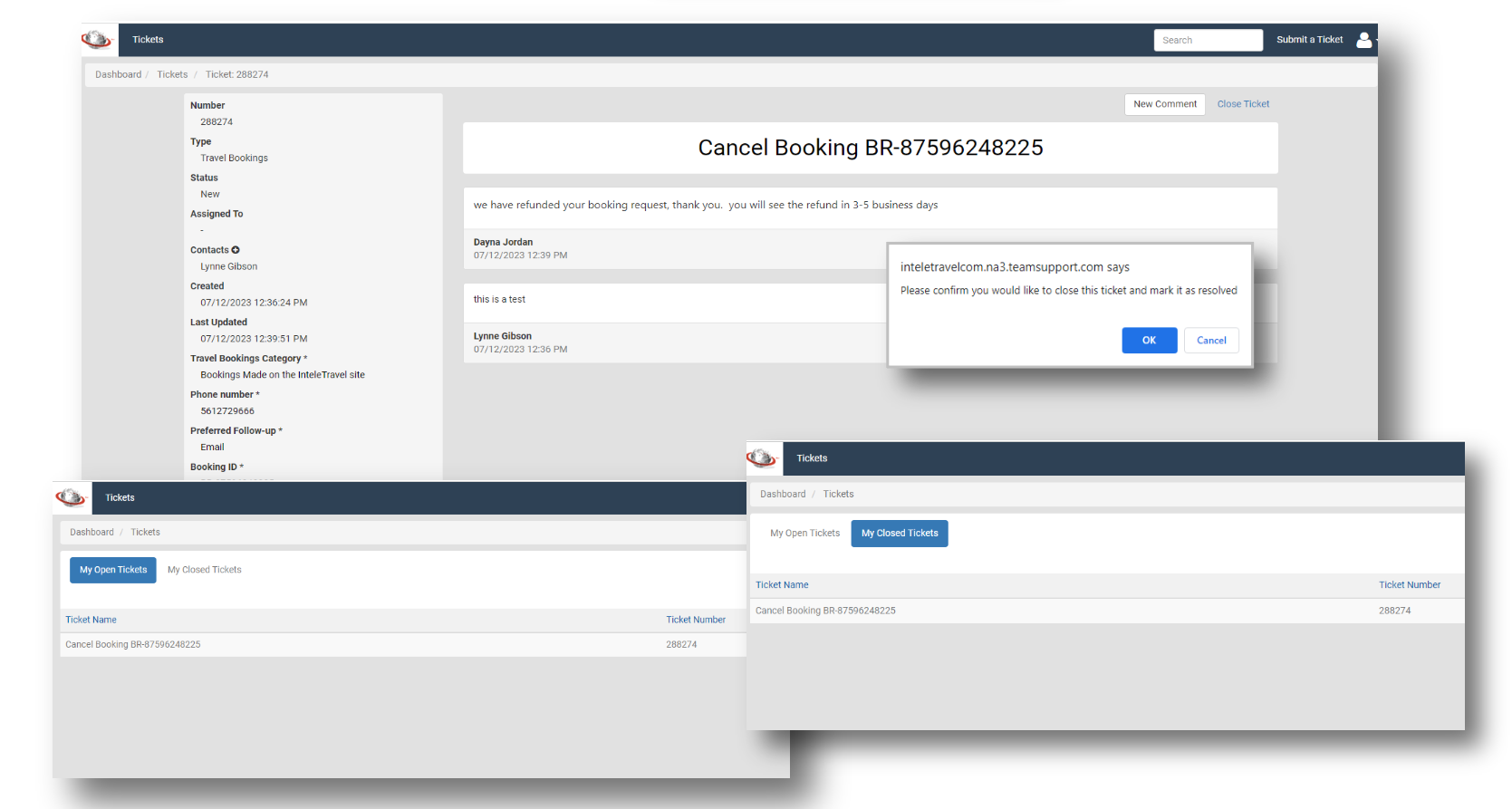This screenshot has height=809, width=1512.
Task: Switch to inactive My Open Tickets tab
Action: click(804, 534)
